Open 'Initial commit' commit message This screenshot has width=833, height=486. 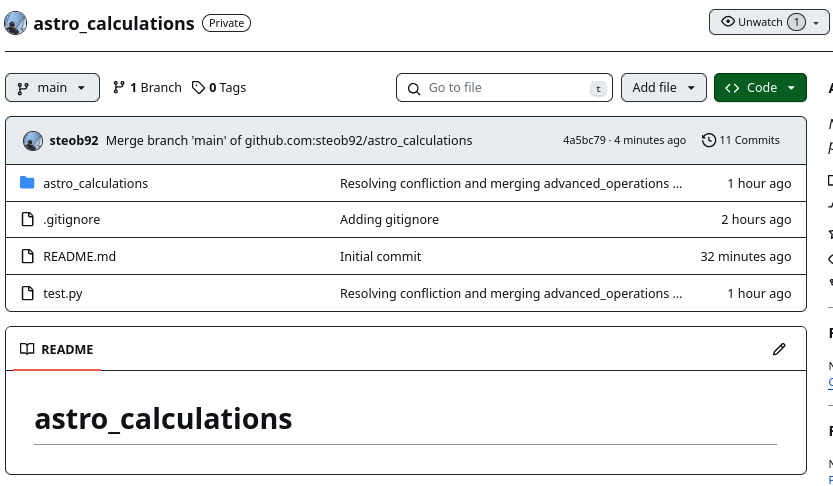pyautogui.click(x=380, y=257)
